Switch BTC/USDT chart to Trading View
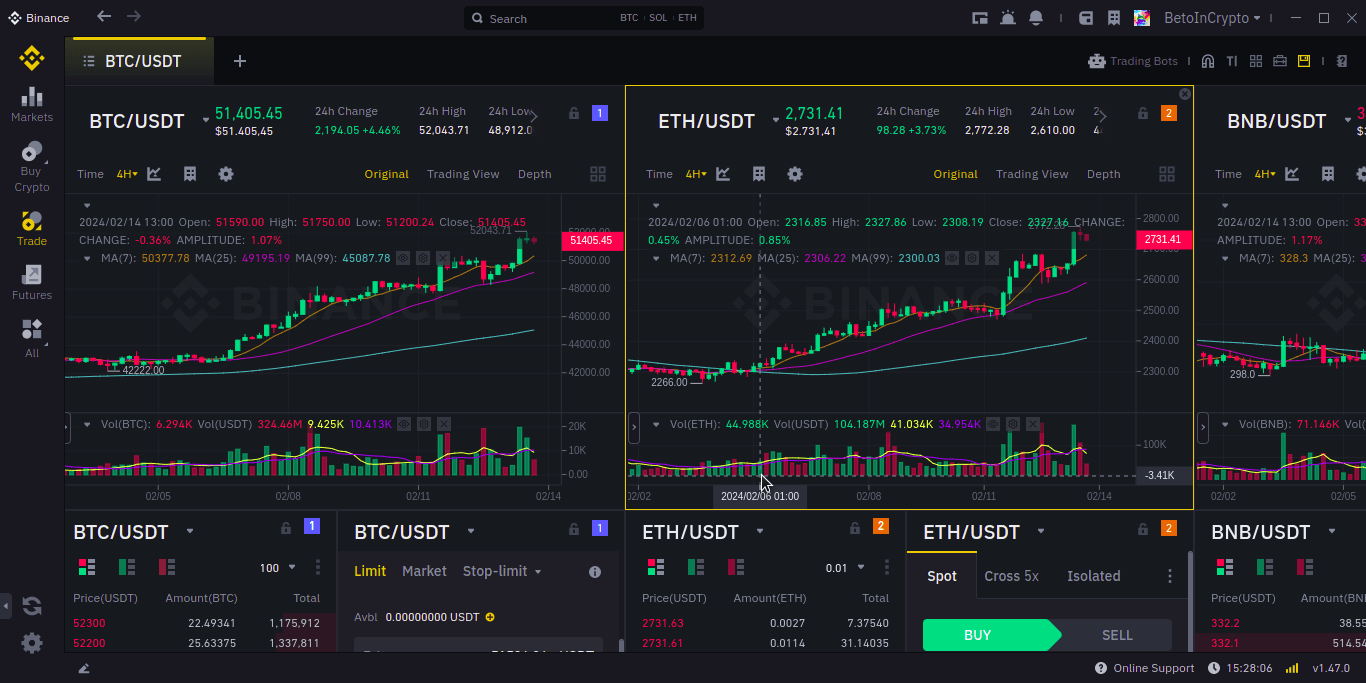 point(463,174)
